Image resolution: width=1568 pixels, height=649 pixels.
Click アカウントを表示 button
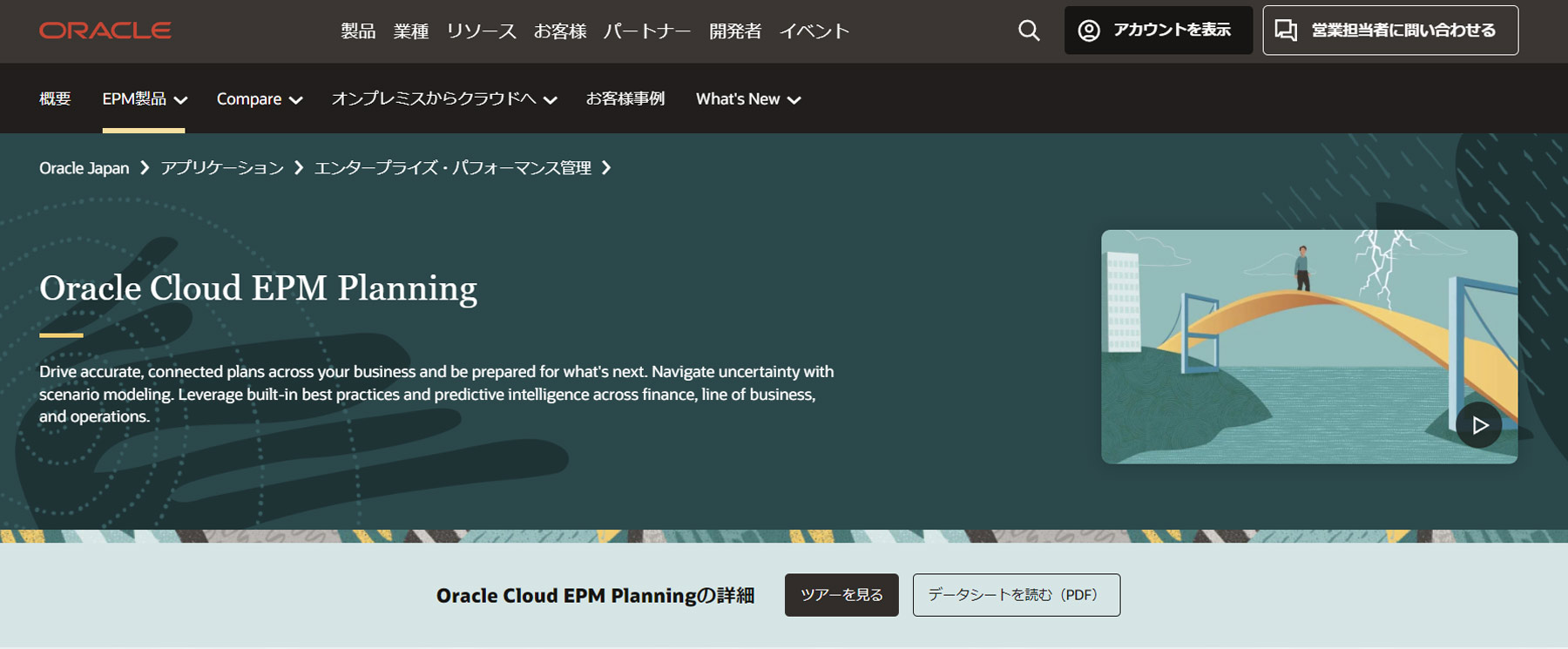tap(1158, 30)
